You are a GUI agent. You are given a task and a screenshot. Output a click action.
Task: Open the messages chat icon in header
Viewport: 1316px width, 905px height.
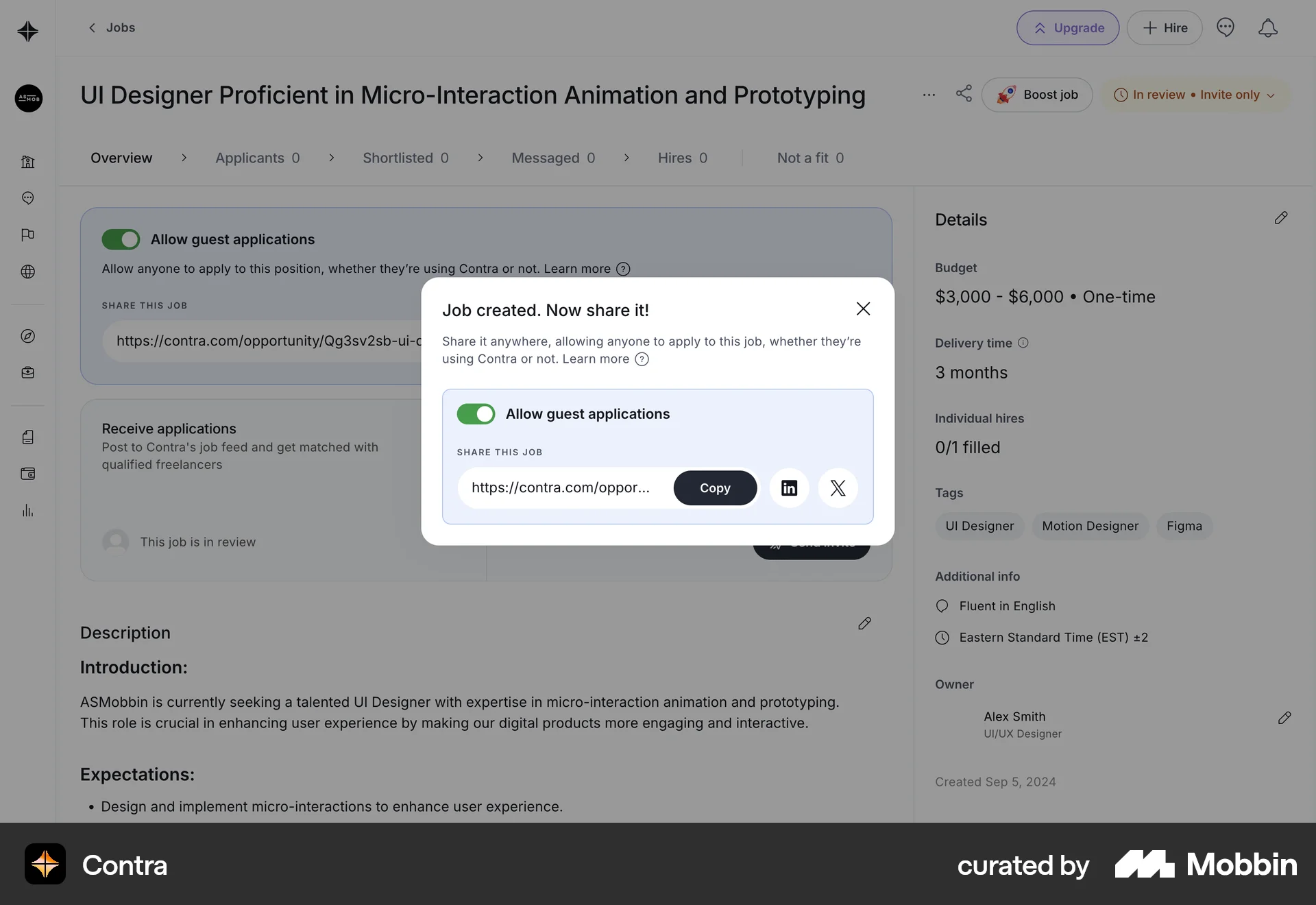click(x=1225, y=28)
